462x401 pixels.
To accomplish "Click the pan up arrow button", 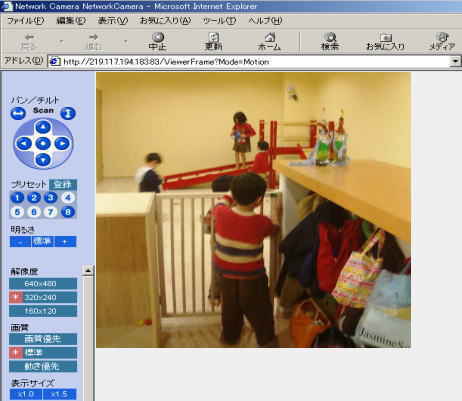I will pos(43,127).
